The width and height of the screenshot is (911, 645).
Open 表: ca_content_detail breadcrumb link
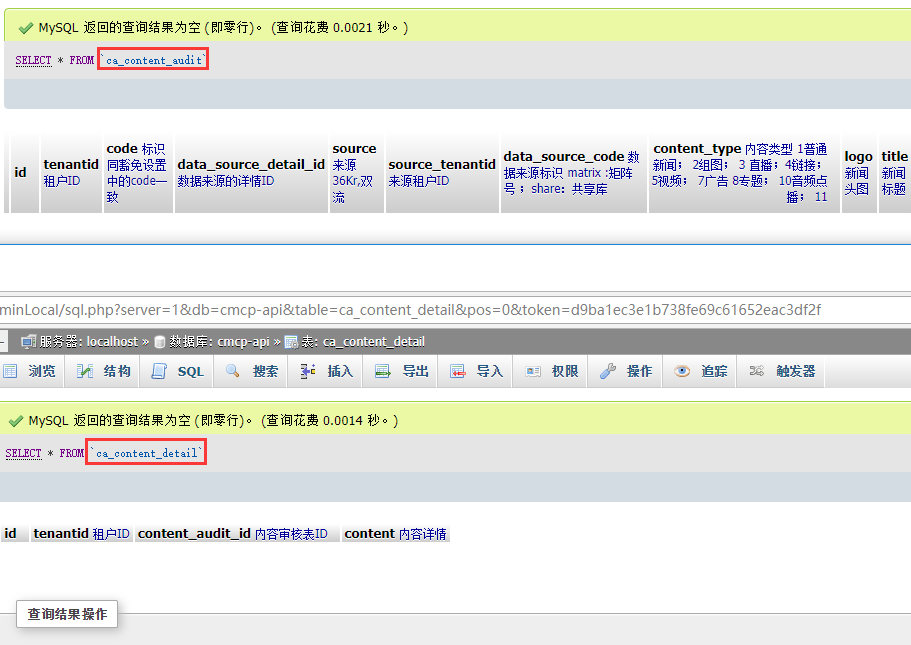(x=363, y=342)
